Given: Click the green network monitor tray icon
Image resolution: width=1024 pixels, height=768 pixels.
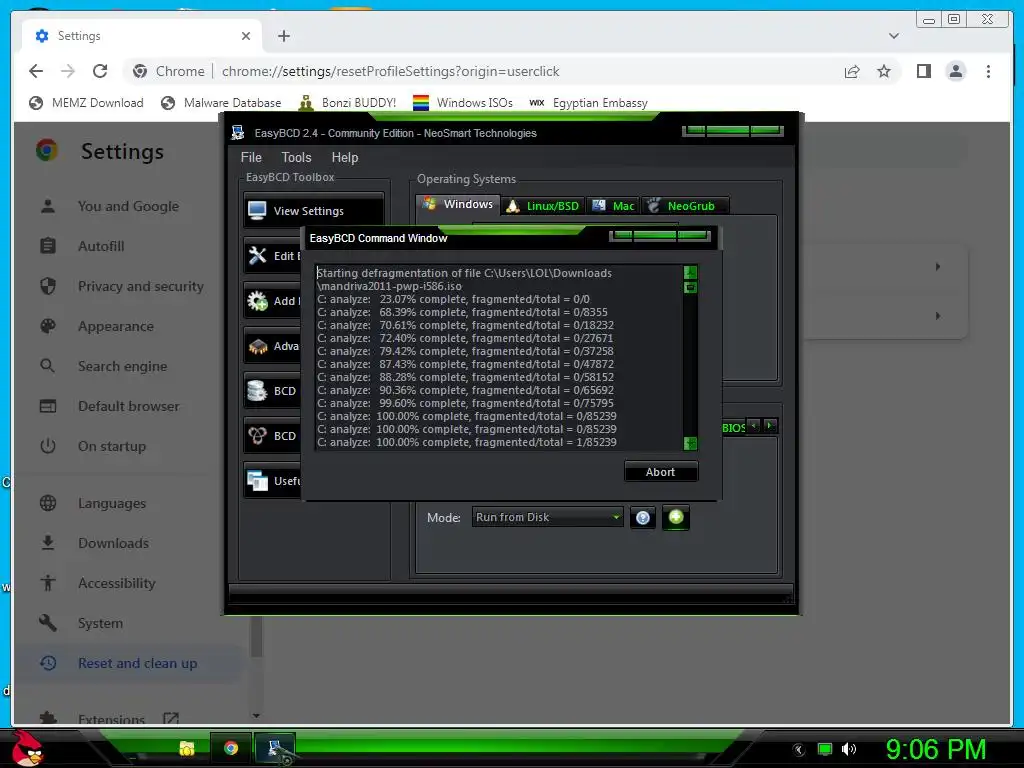Looking at the screenshot, I should click(825, 749).
